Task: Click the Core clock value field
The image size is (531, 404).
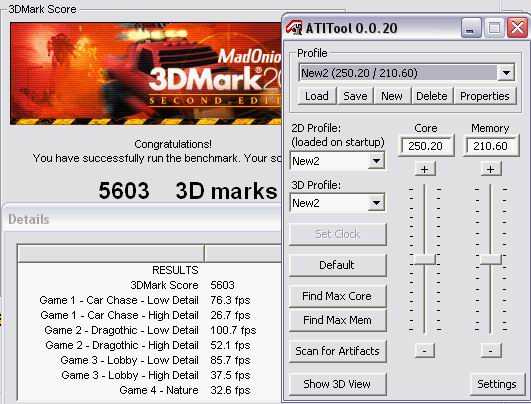Action: [425, 146]
